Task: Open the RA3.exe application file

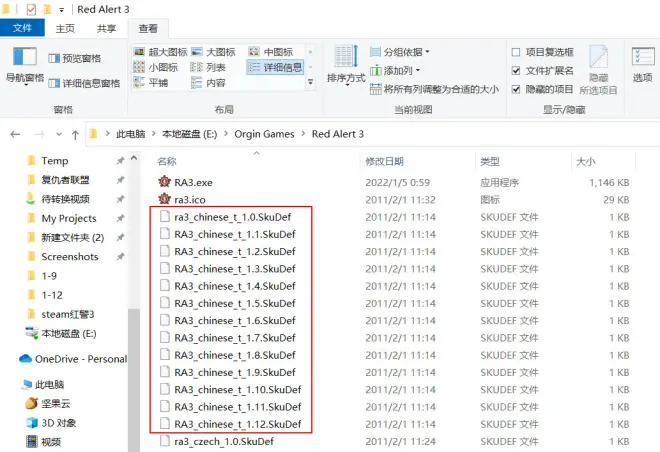Action: (193, 182)
